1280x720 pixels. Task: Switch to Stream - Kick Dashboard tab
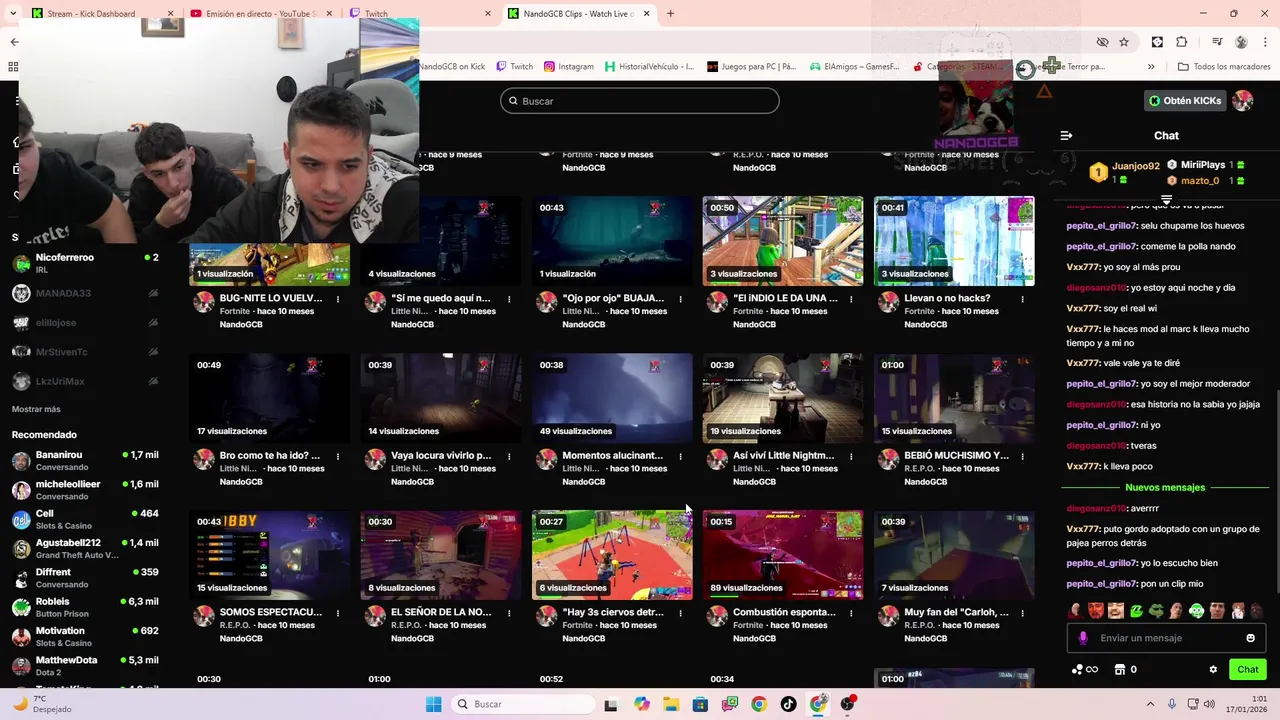tap(101, 14)
